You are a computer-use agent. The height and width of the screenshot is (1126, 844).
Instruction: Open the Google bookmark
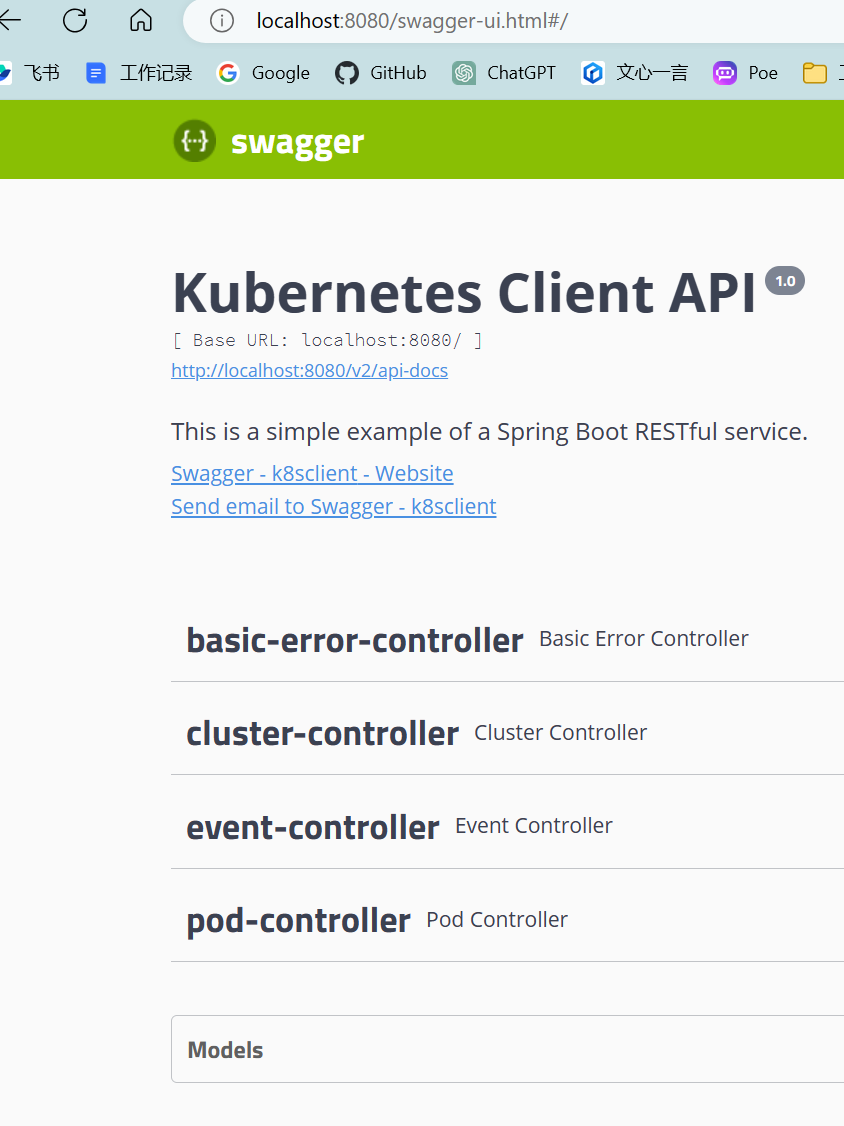click(x=264, y=73)
